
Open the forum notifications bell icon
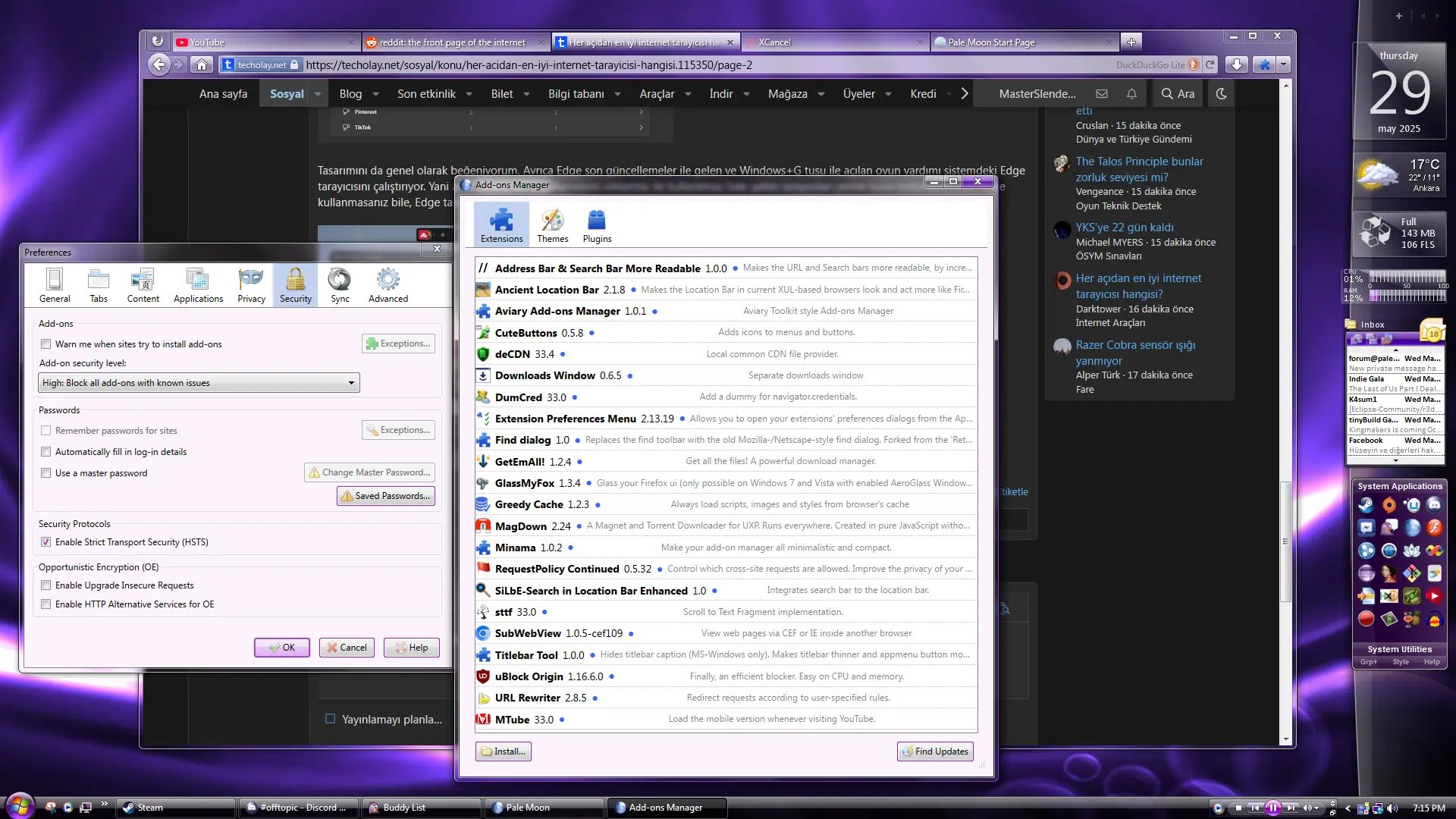(1131, 94)
